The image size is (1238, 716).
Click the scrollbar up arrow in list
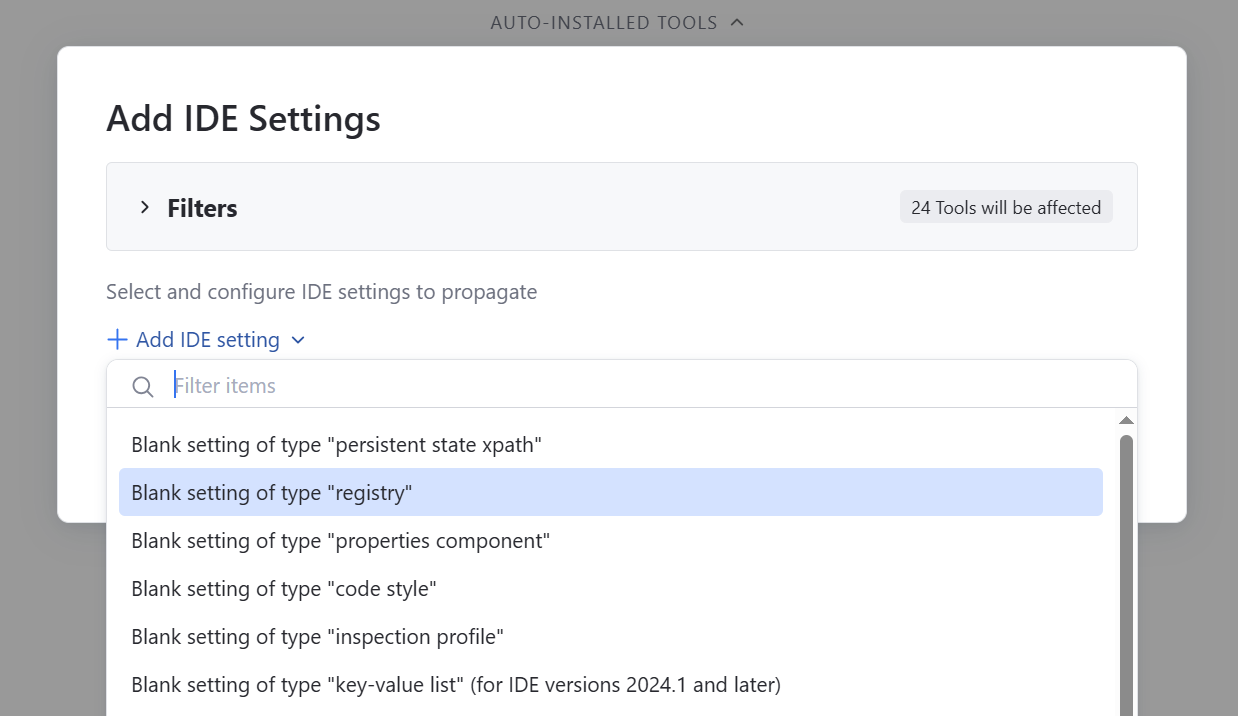click(1126, 421)
